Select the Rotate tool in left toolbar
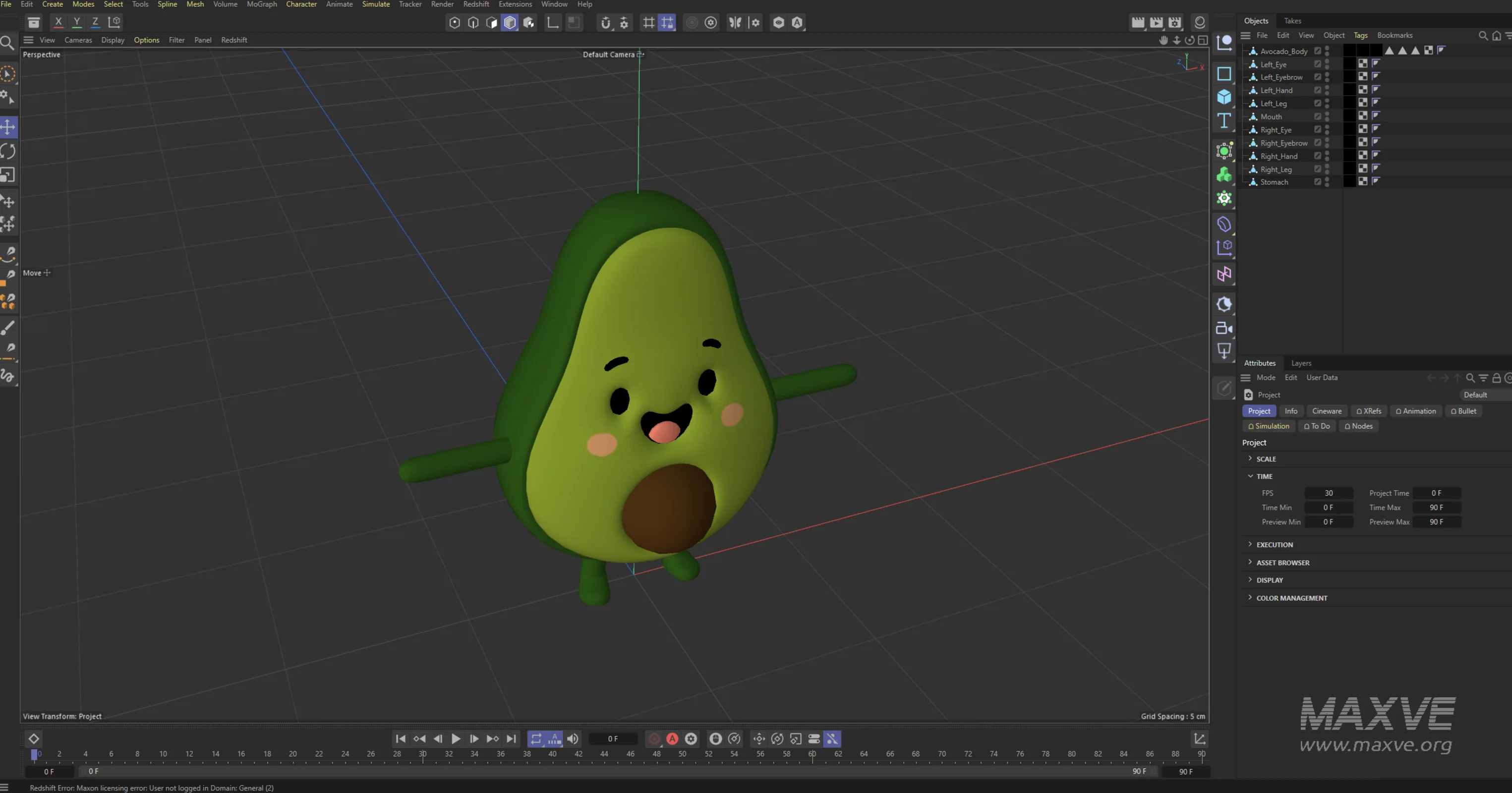The height and width of the screenshot is (793, 1512). [x=8, y=151]
